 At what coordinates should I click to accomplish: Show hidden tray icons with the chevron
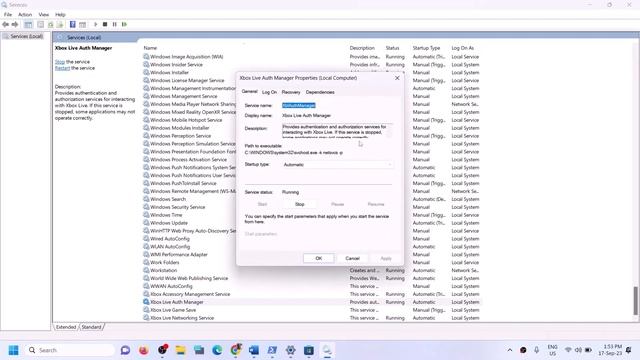coord(510,350)
